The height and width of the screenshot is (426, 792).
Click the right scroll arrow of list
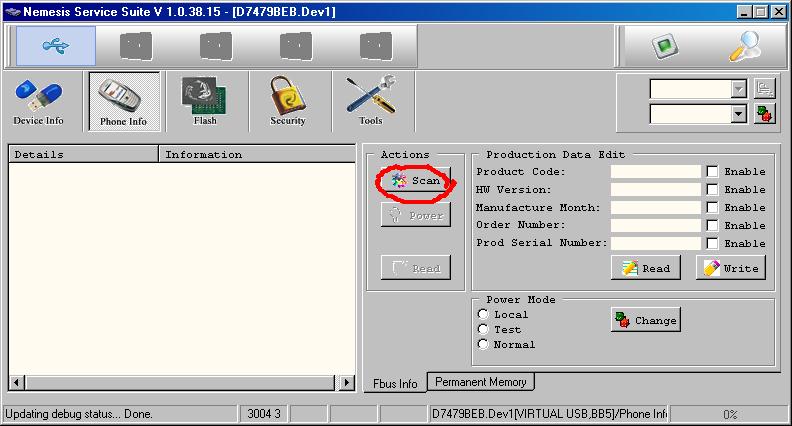pos(346,383)
